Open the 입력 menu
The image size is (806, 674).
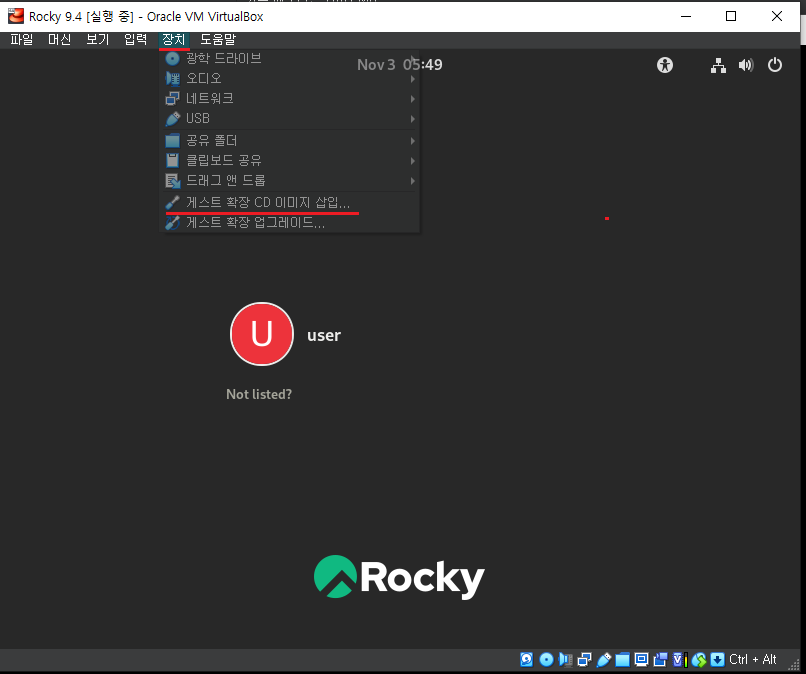[136, 40]
